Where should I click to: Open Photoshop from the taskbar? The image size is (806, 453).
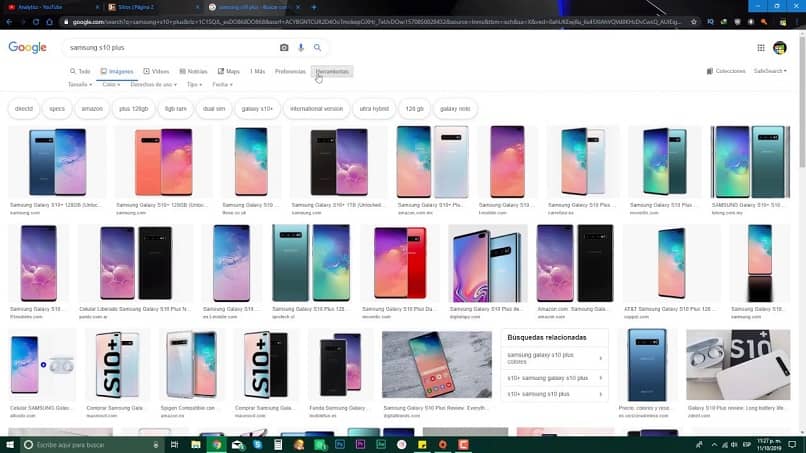click(x=340, y=444)
